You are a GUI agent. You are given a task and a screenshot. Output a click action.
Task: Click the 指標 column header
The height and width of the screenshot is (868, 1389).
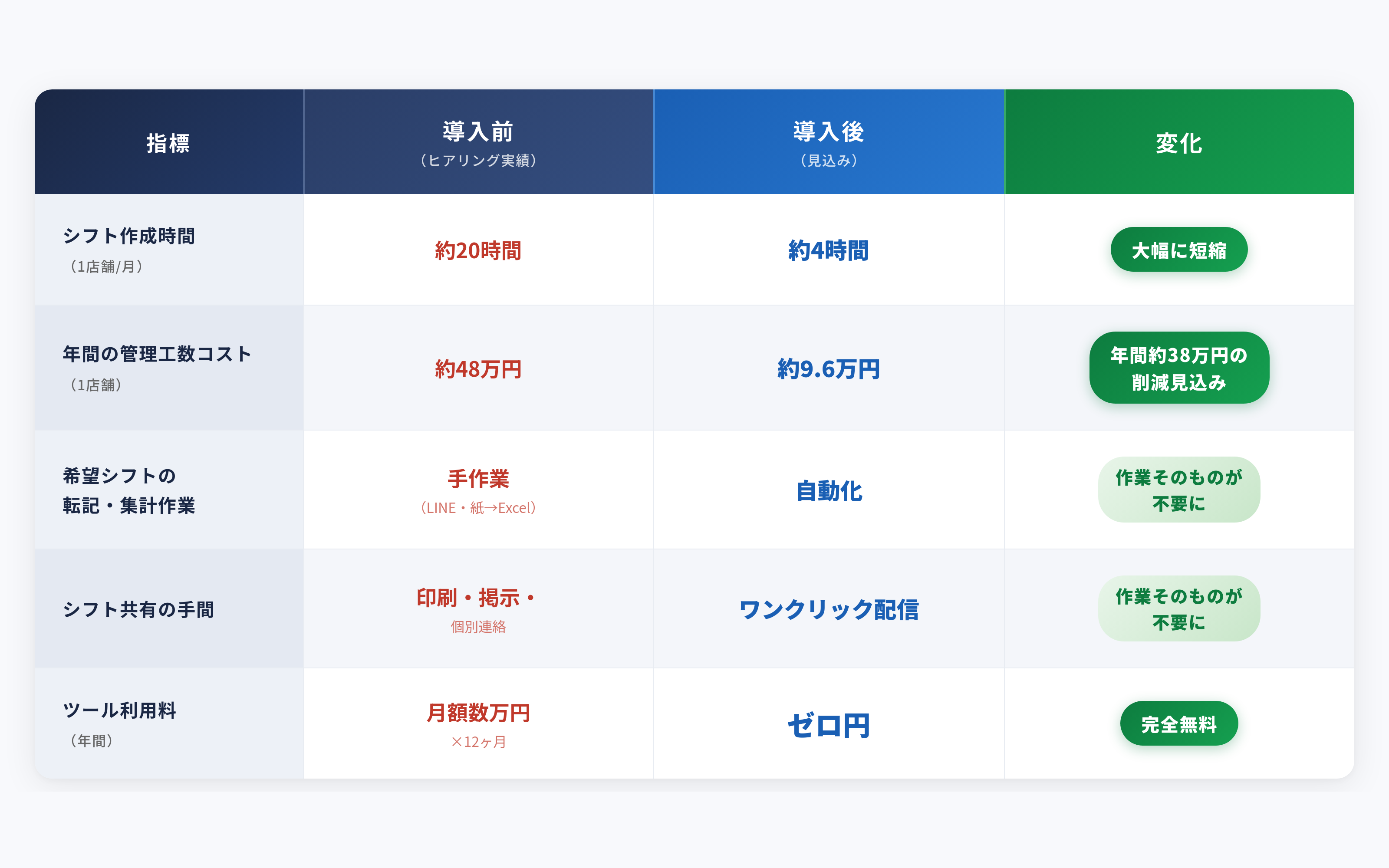tap(168, 143)
